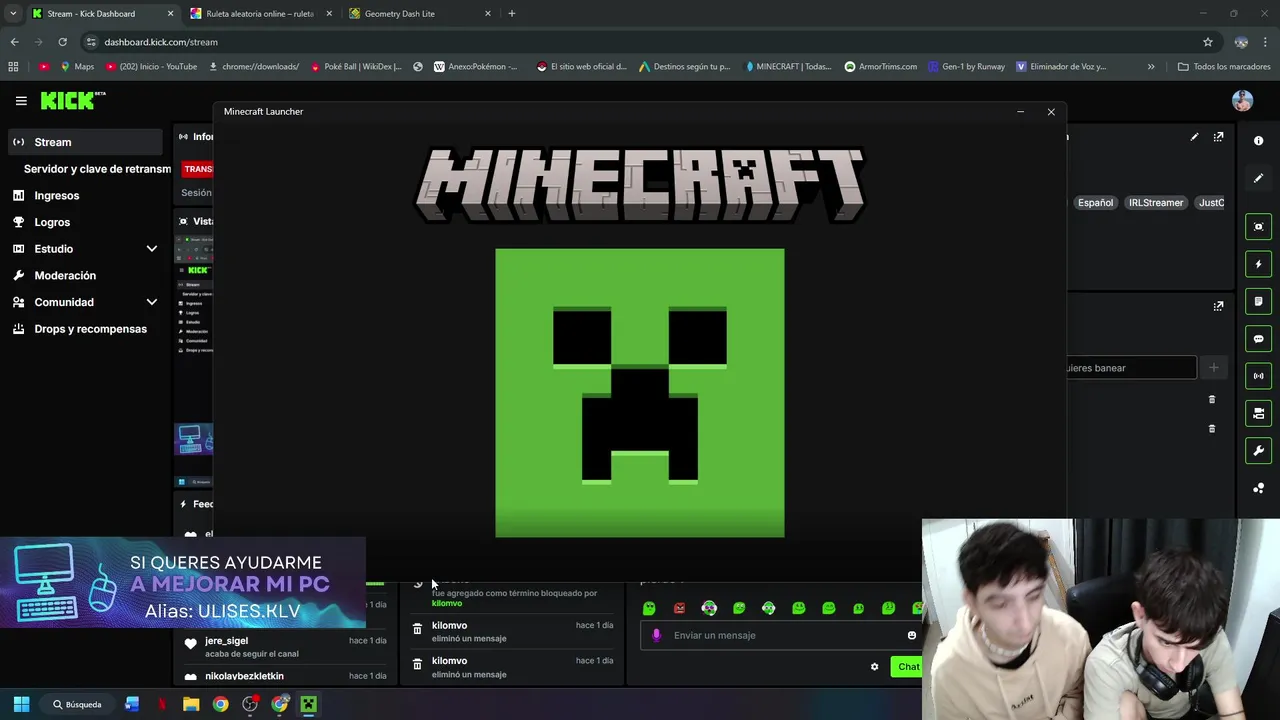This screenshot has width=1280, height=720.
Task: Switch to Geometry Dash Lite tab
Action: point(420,14)
